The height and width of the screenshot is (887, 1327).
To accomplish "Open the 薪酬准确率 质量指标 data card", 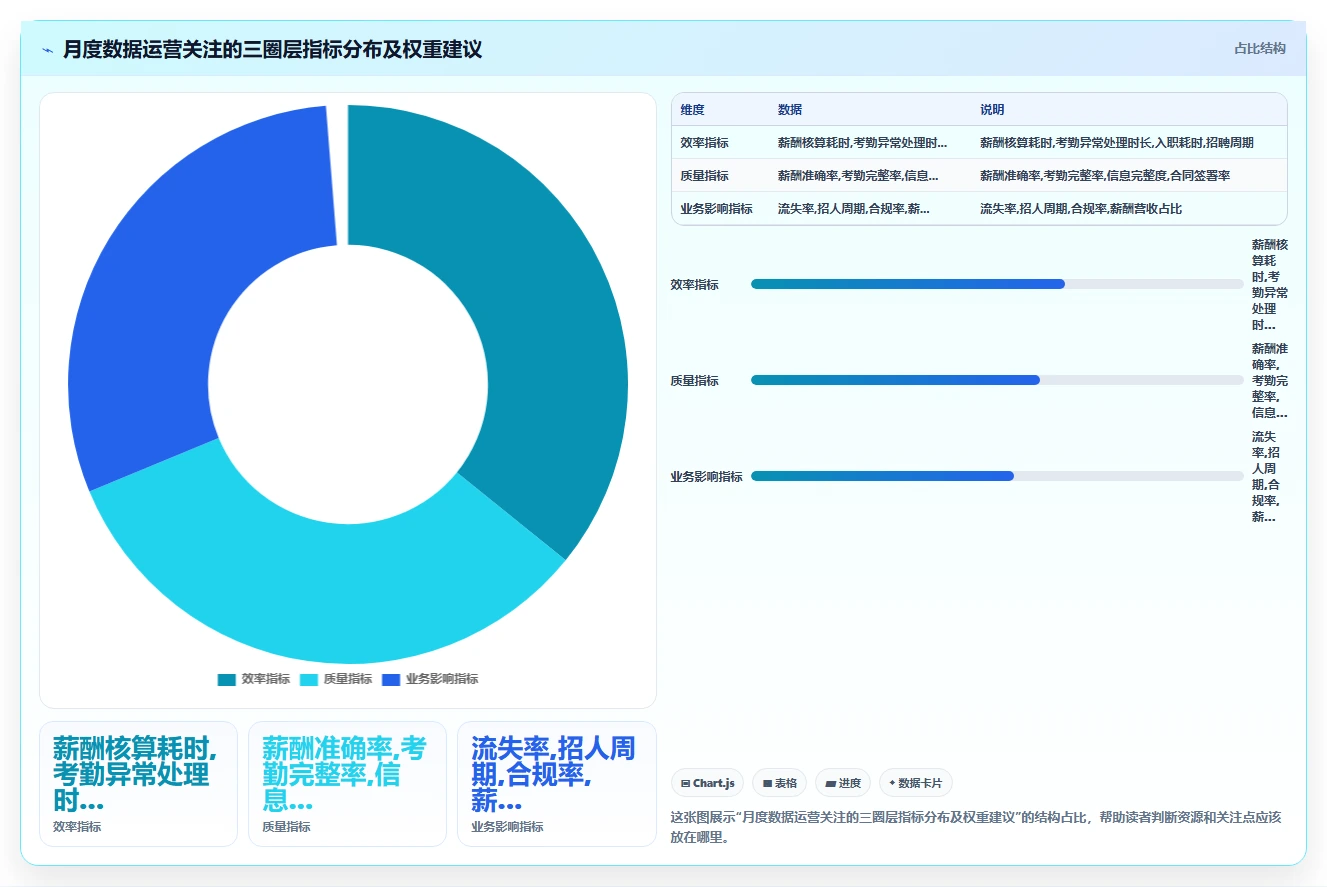I will (x=347, y=784).
